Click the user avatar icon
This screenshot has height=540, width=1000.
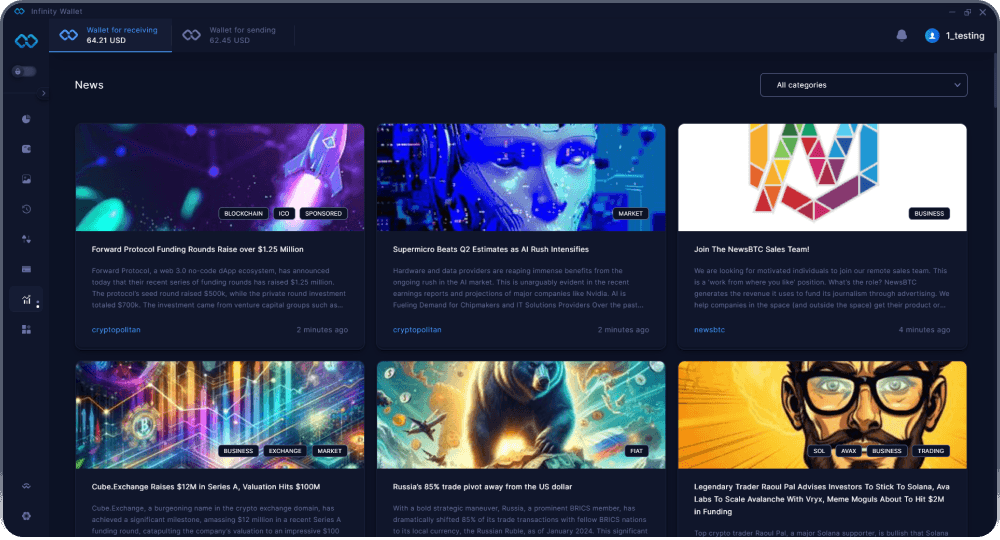point(932,36)
